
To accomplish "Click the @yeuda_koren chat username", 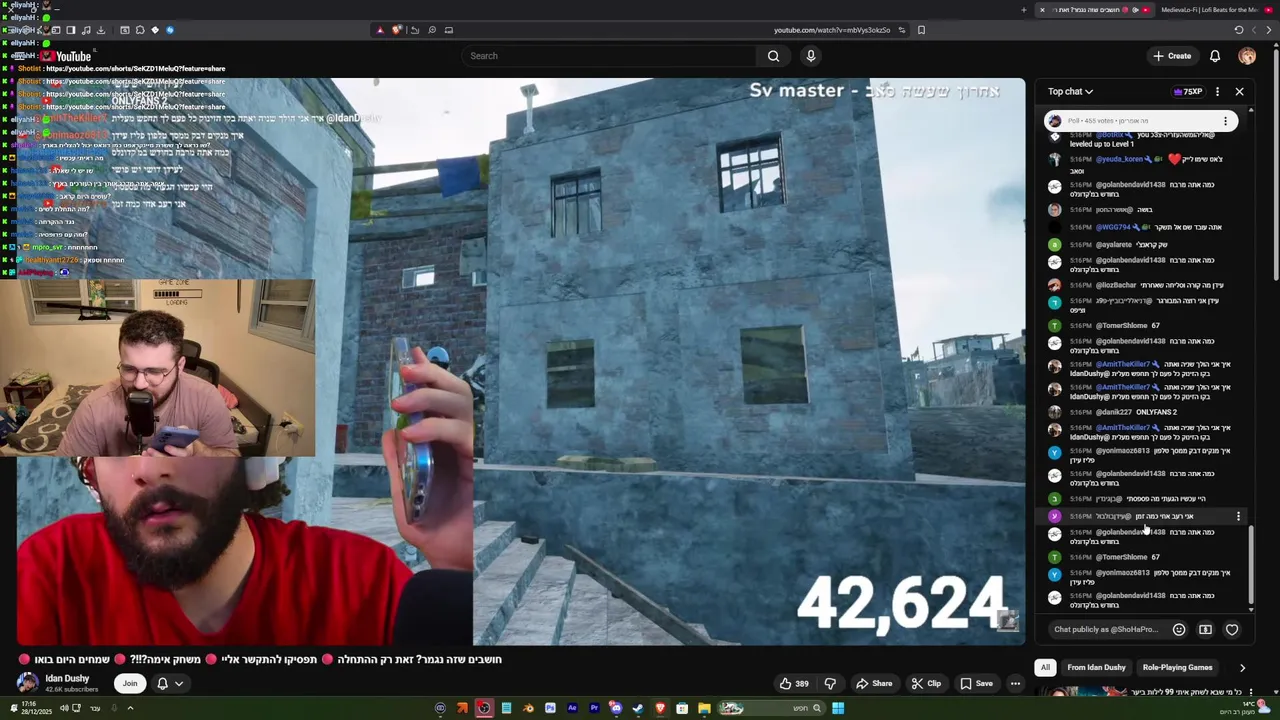I will [1119, 159].
